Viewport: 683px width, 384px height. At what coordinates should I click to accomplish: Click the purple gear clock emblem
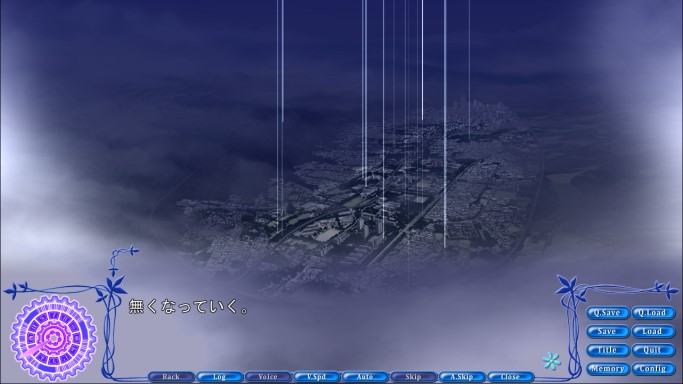pos(53,338)
